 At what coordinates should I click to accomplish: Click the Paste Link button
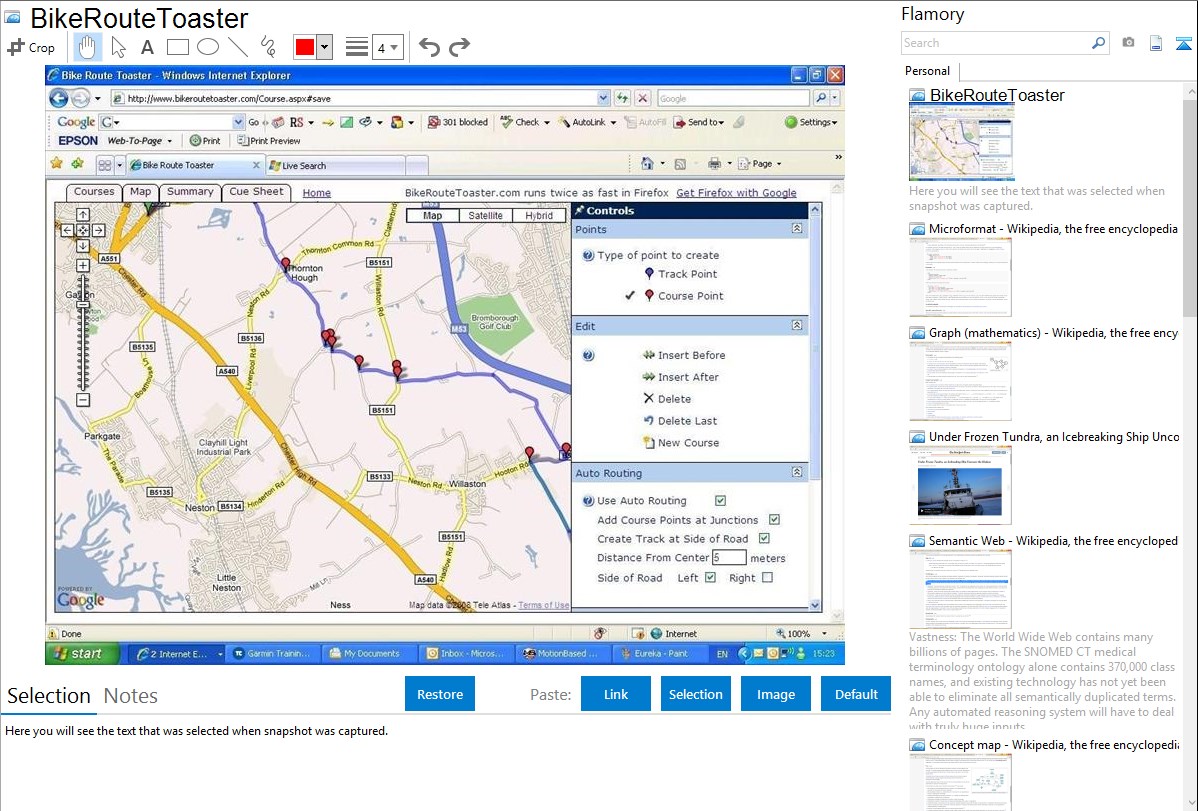616,694
